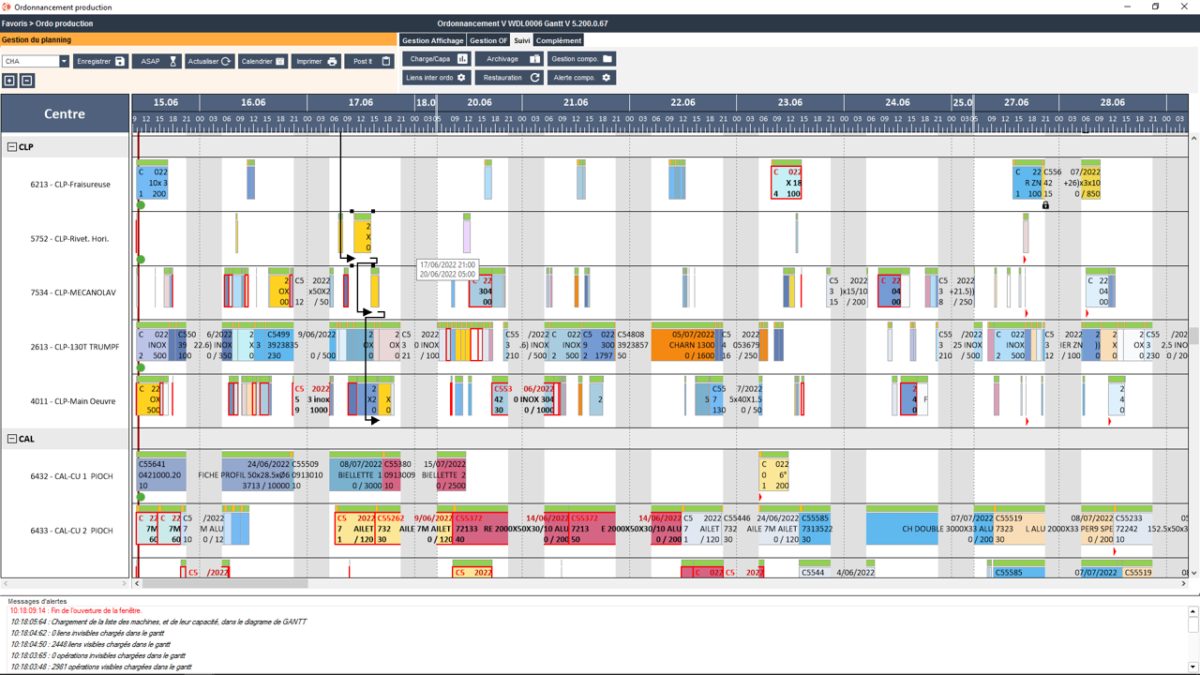Add a note with Post It
This screenshot has height=675, width=1200.
369,61
